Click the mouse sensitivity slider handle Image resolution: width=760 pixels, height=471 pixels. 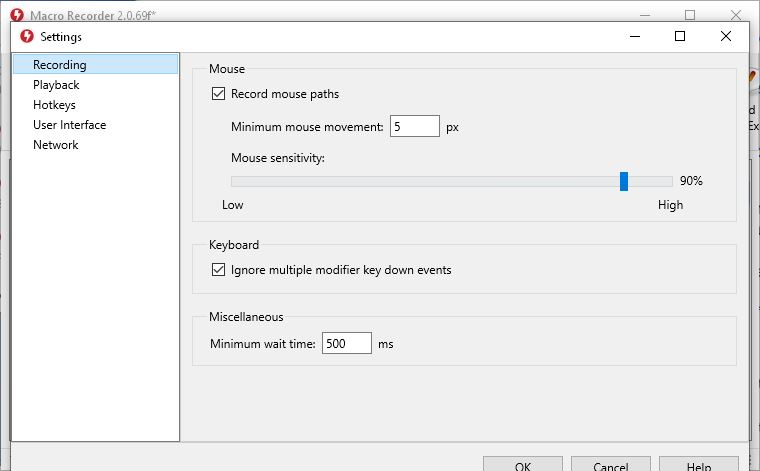[x=624, y=181]
